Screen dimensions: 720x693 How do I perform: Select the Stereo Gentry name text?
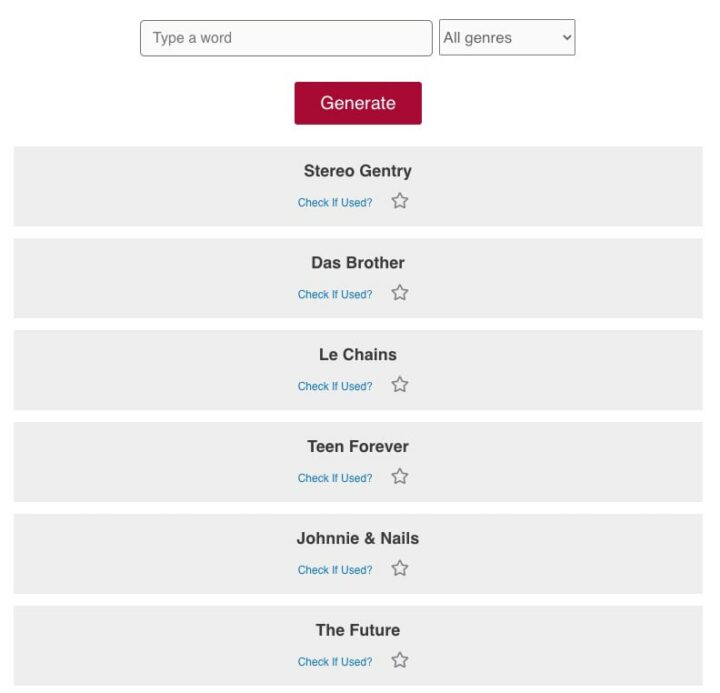tap(358, 171)
